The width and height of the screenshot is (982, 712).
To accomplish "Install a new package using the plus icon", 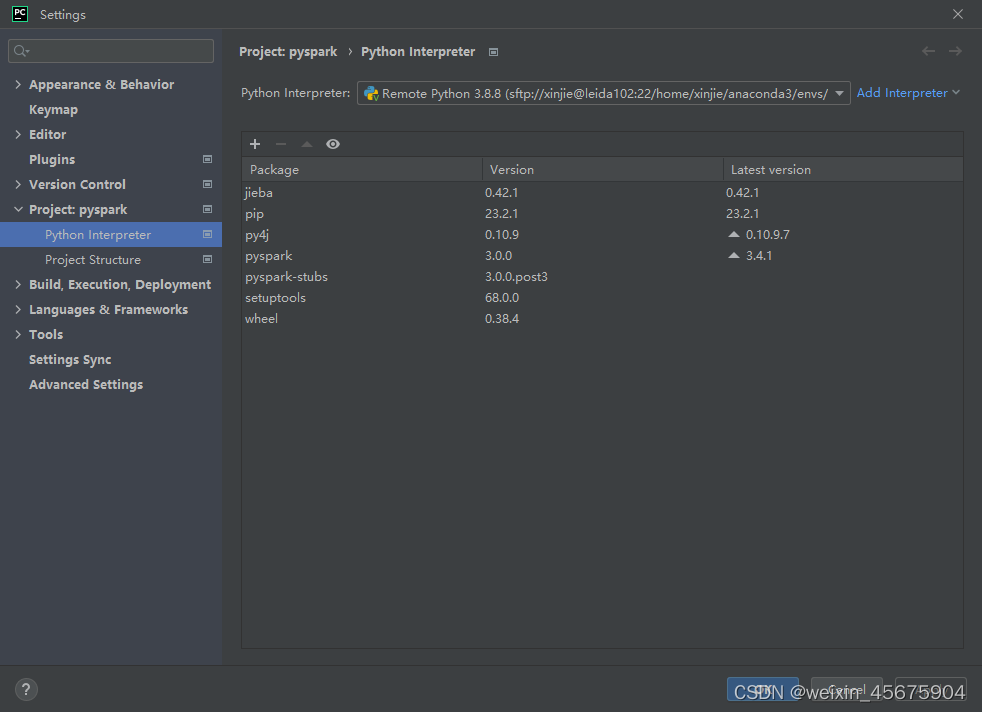I will [x=254, y=144].
